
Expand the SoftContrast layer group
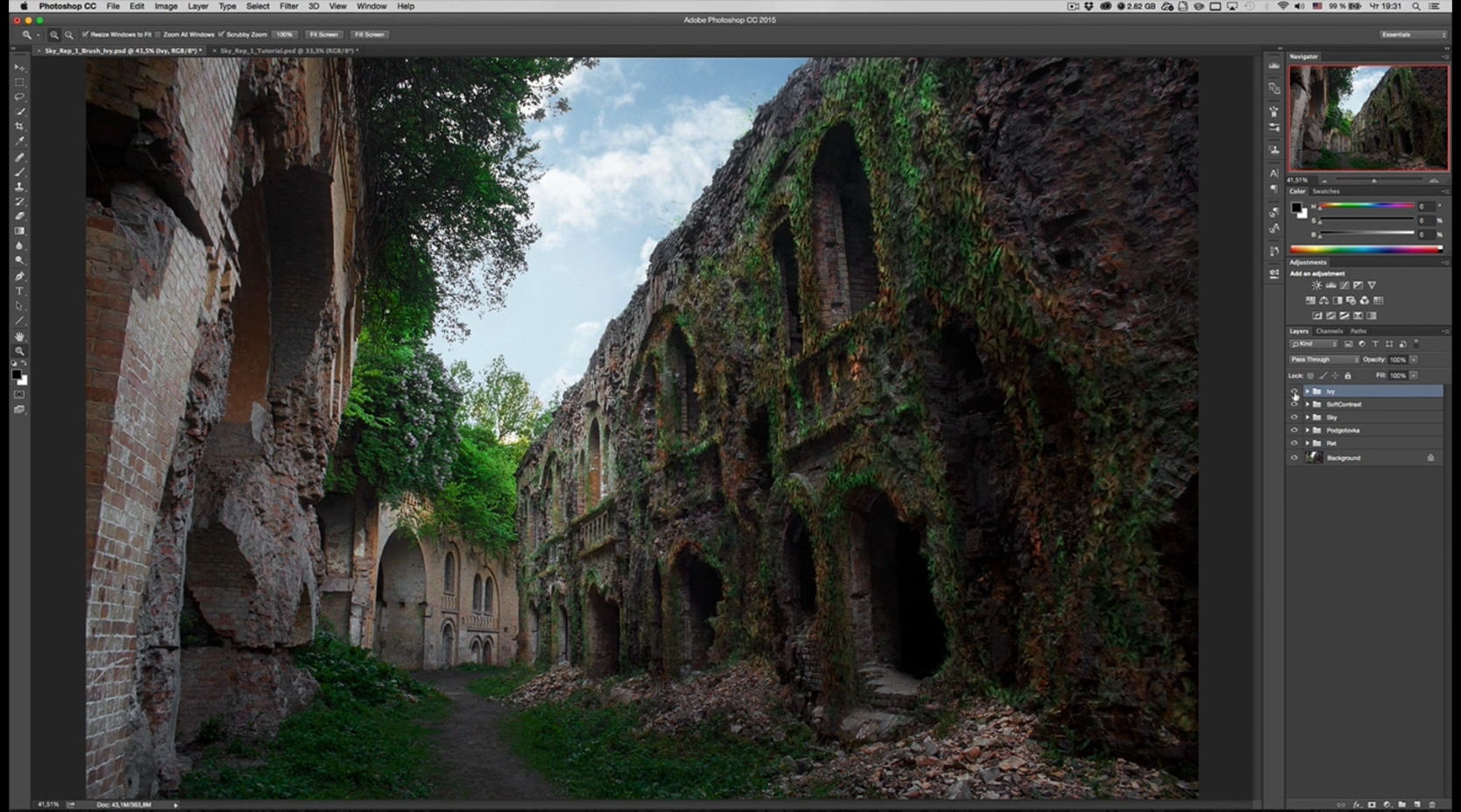click(x=1307, y=405)
